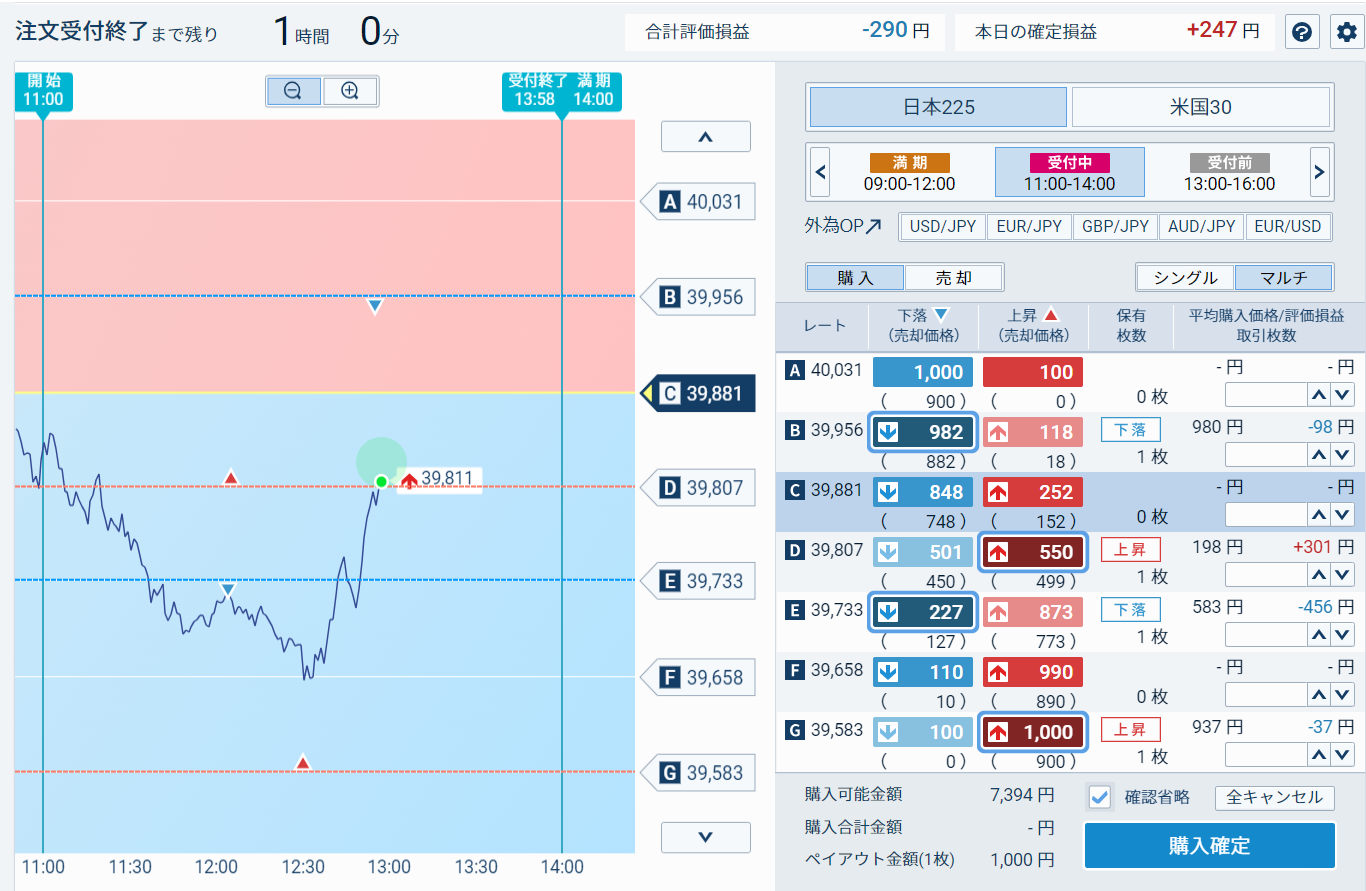
Task: Open the settings gear icon
Action: 1347,32
